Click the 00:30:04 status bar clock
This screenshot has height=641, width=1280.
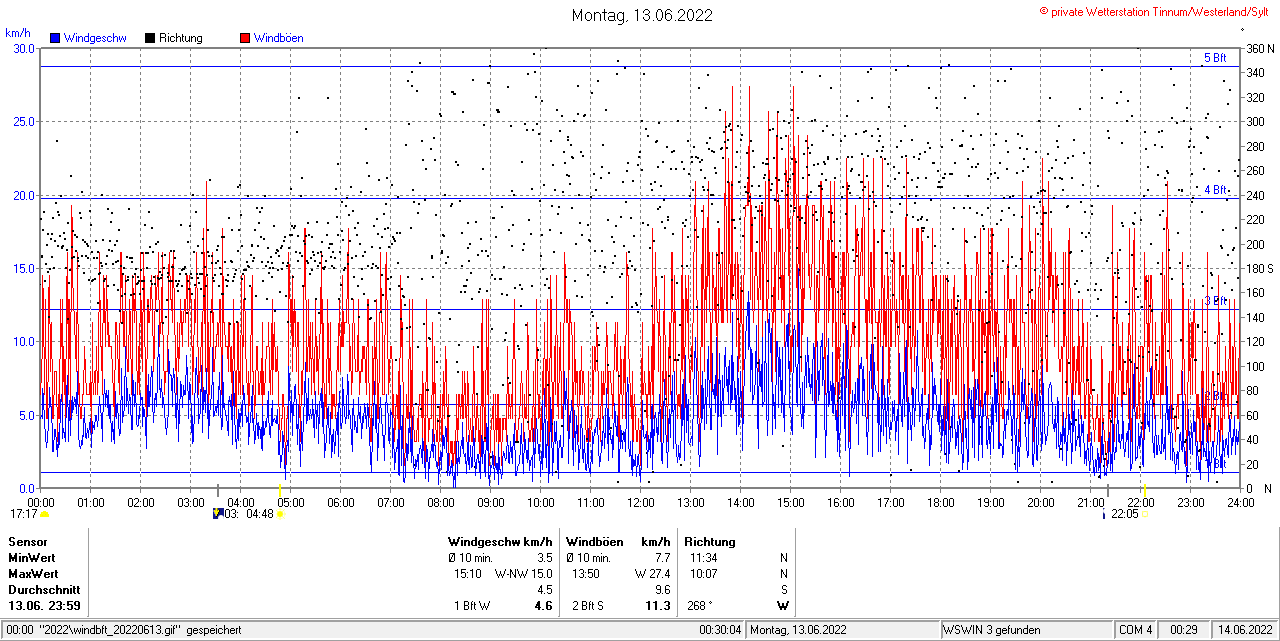(721, 630)
